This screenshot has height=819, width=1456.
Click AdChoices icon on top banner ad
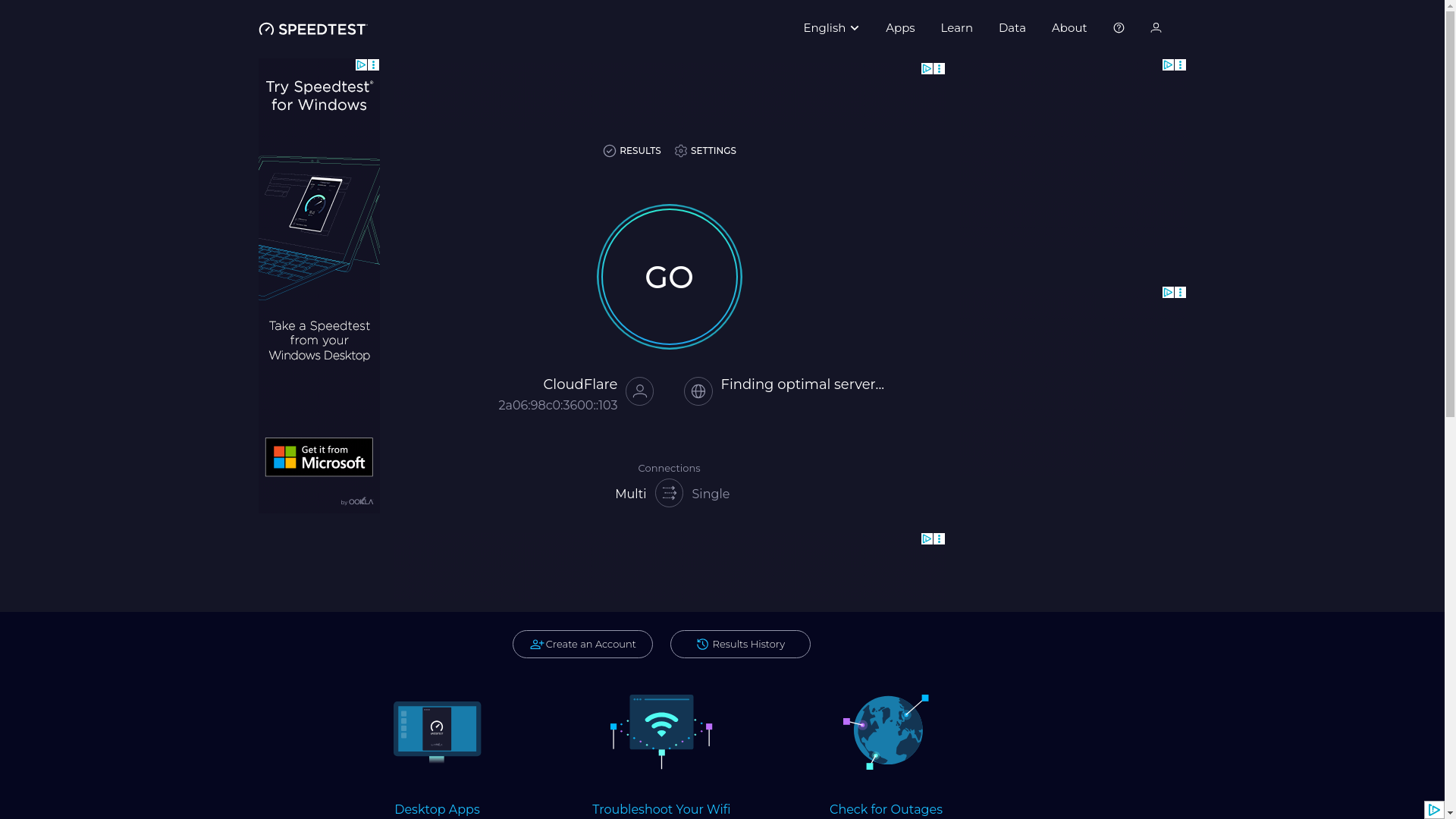pyautogui.click(x=927, y=69)
